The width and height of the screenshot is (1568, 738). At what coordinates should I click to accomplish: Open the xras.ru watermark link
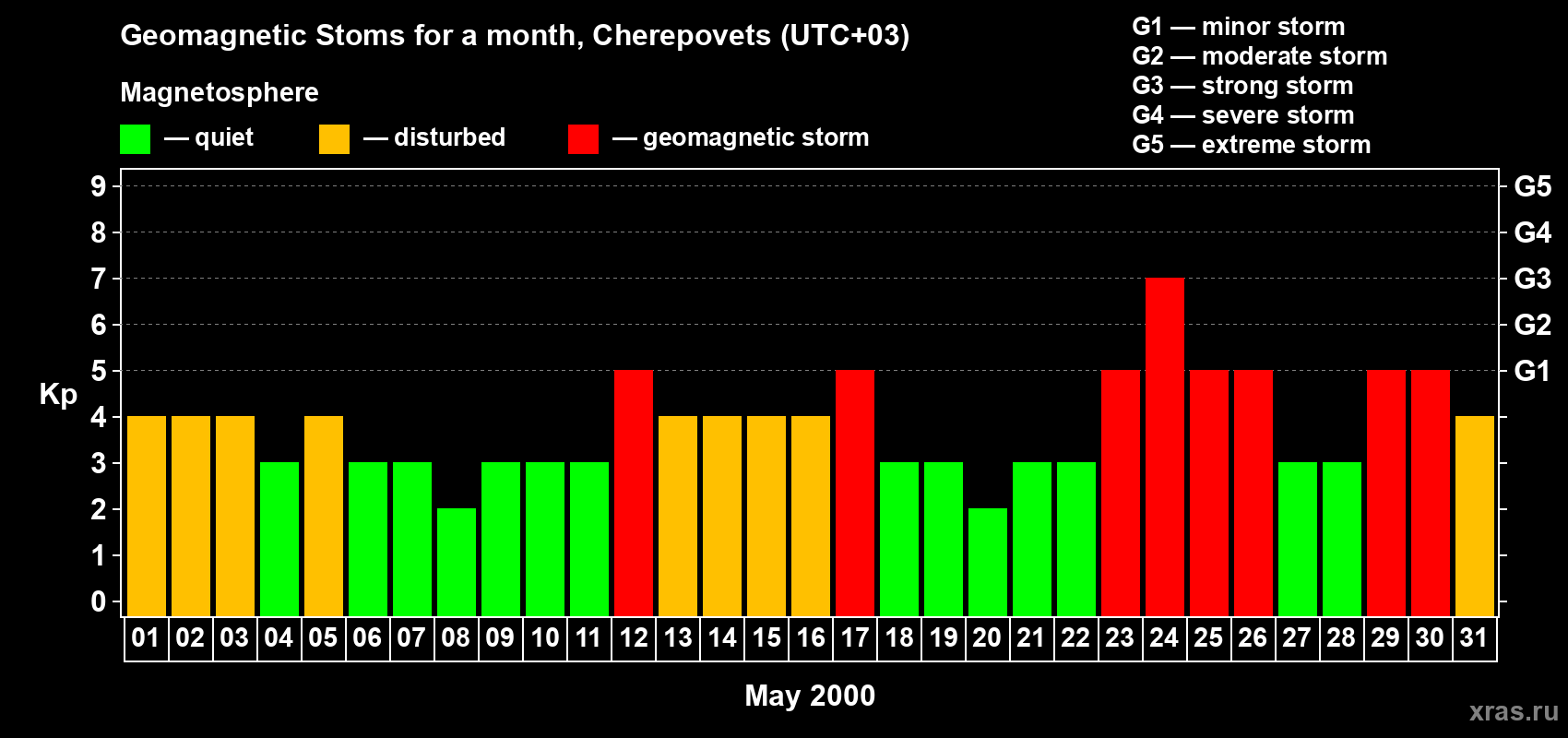[x=1514, y=710]
